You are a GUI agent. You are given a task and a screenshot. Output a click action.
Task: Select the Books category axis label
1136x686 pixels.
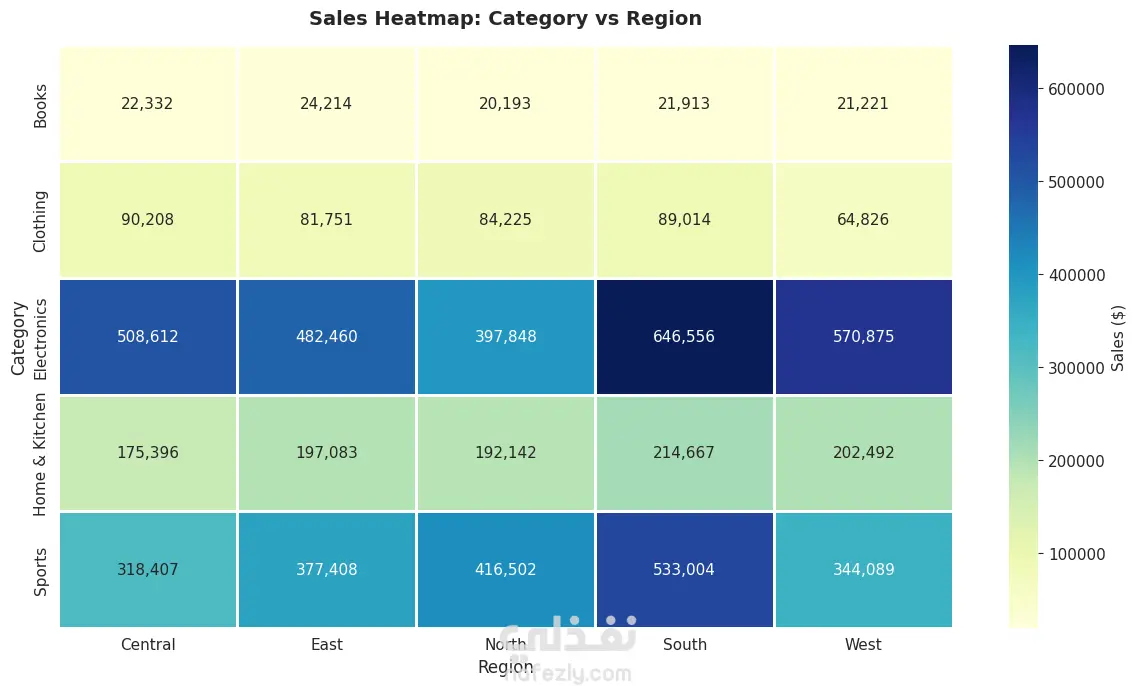41,106
